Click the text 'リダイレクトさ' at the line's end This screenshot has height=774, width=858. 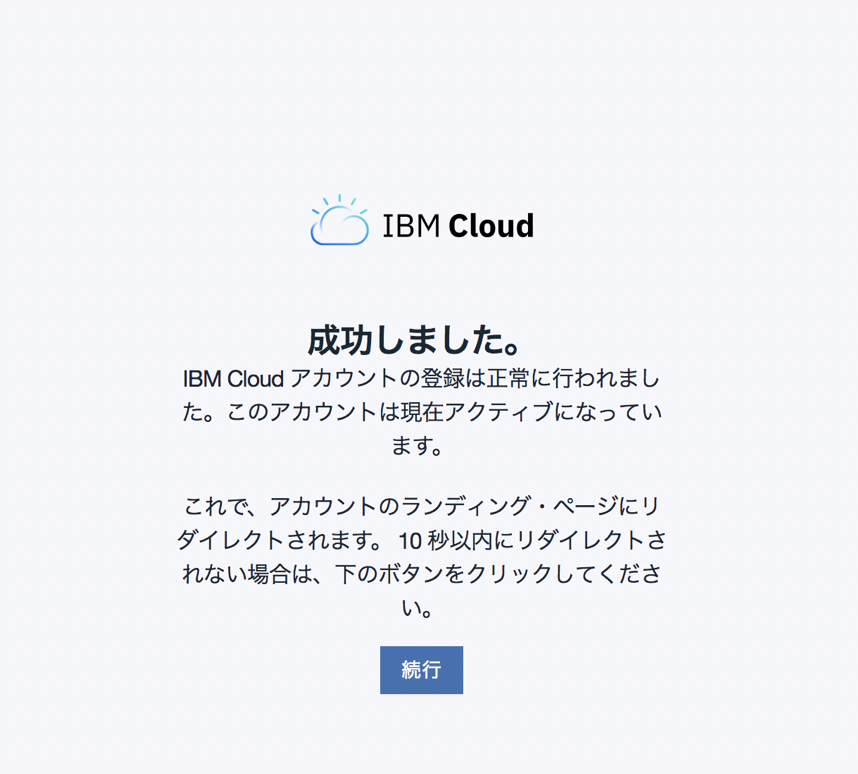[x=592, y=540]
